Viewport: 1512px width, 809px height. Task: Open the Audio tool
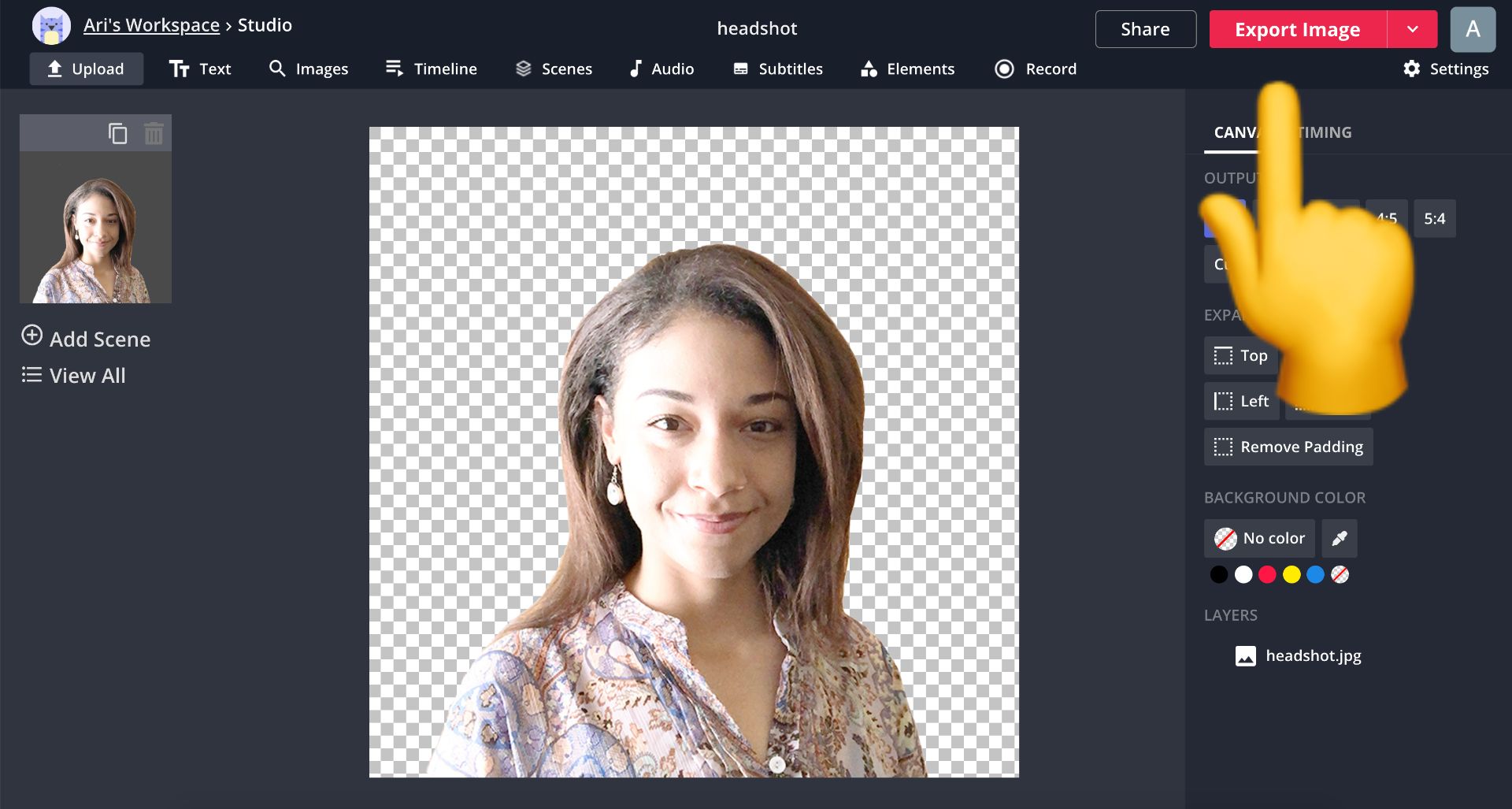[661, 69]
